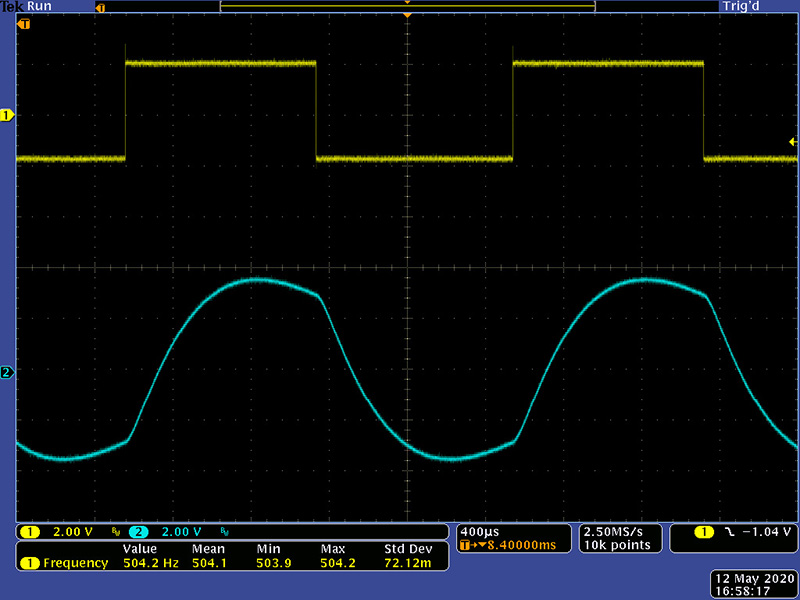Click the waveform record view bar

[407, 6]
